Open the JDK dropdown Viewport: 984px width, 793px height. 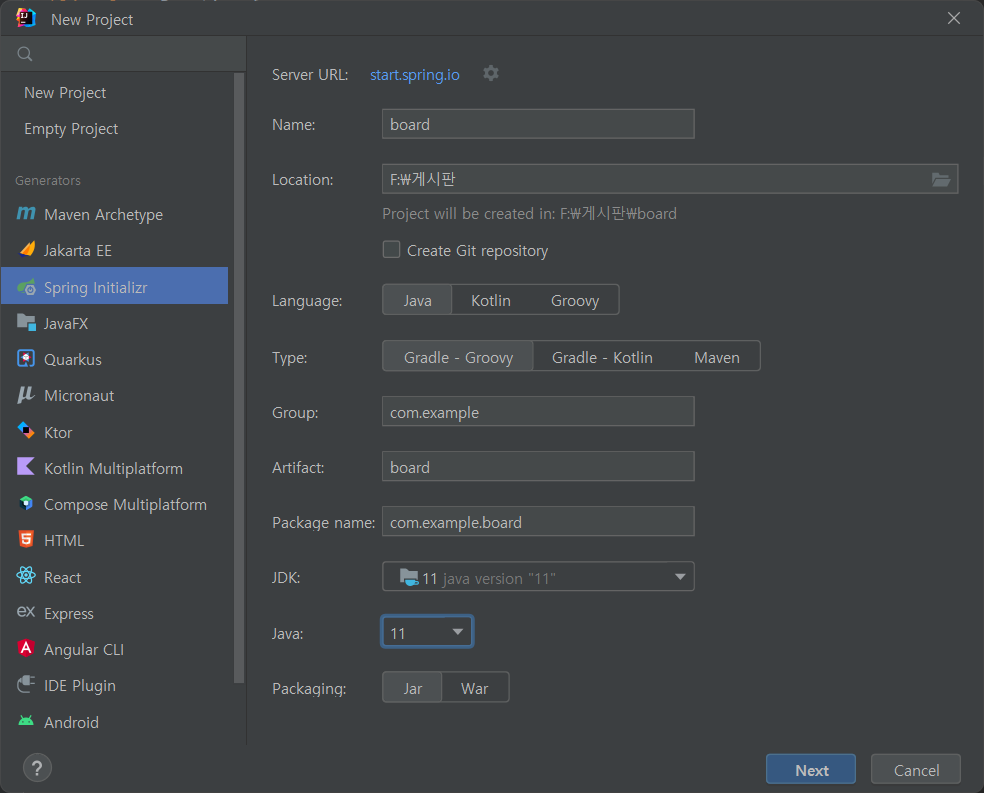tap(538, 577)
